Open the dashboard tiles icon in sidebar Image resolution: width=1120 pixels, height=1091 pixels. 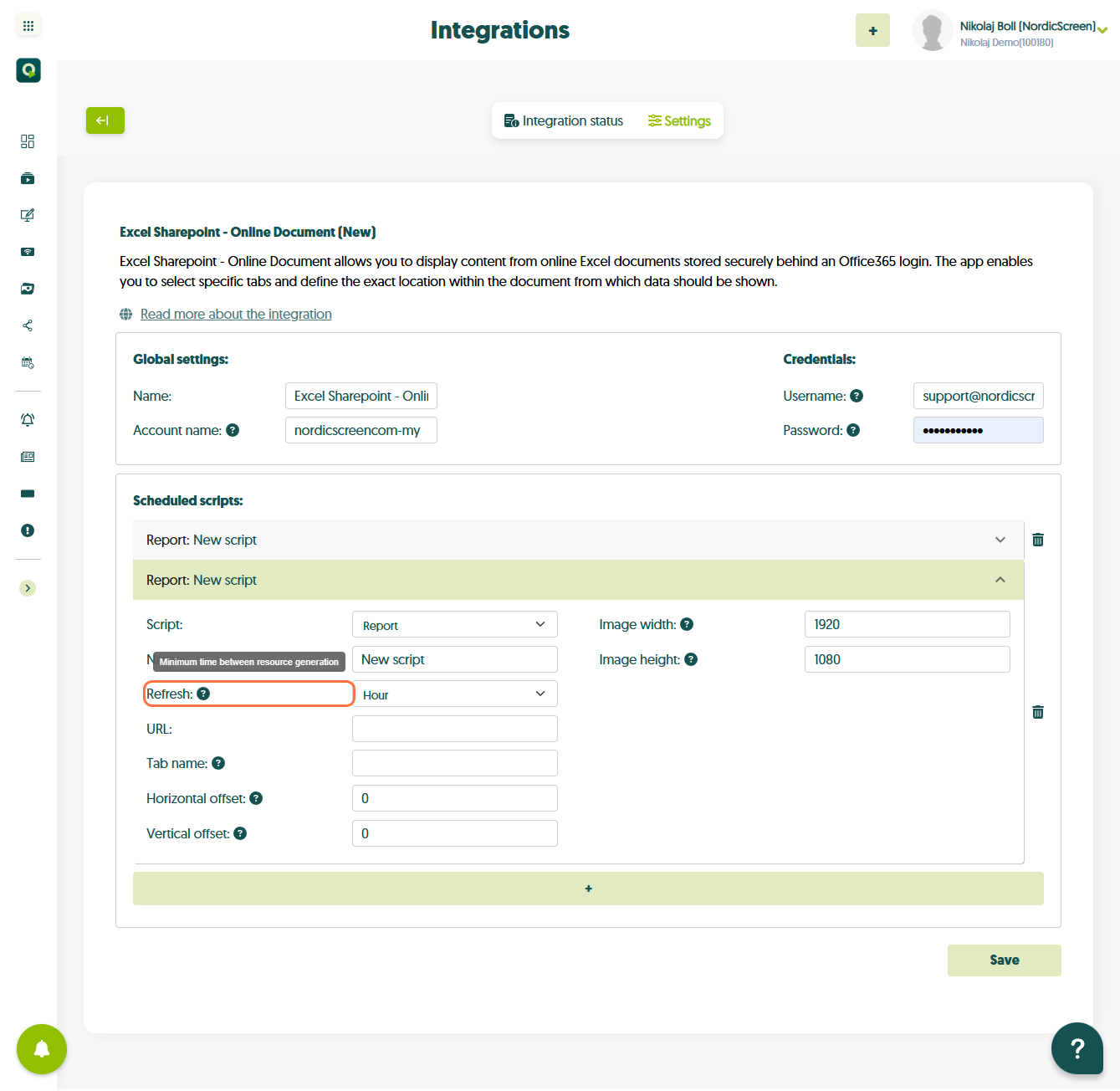tap(28, 141)
